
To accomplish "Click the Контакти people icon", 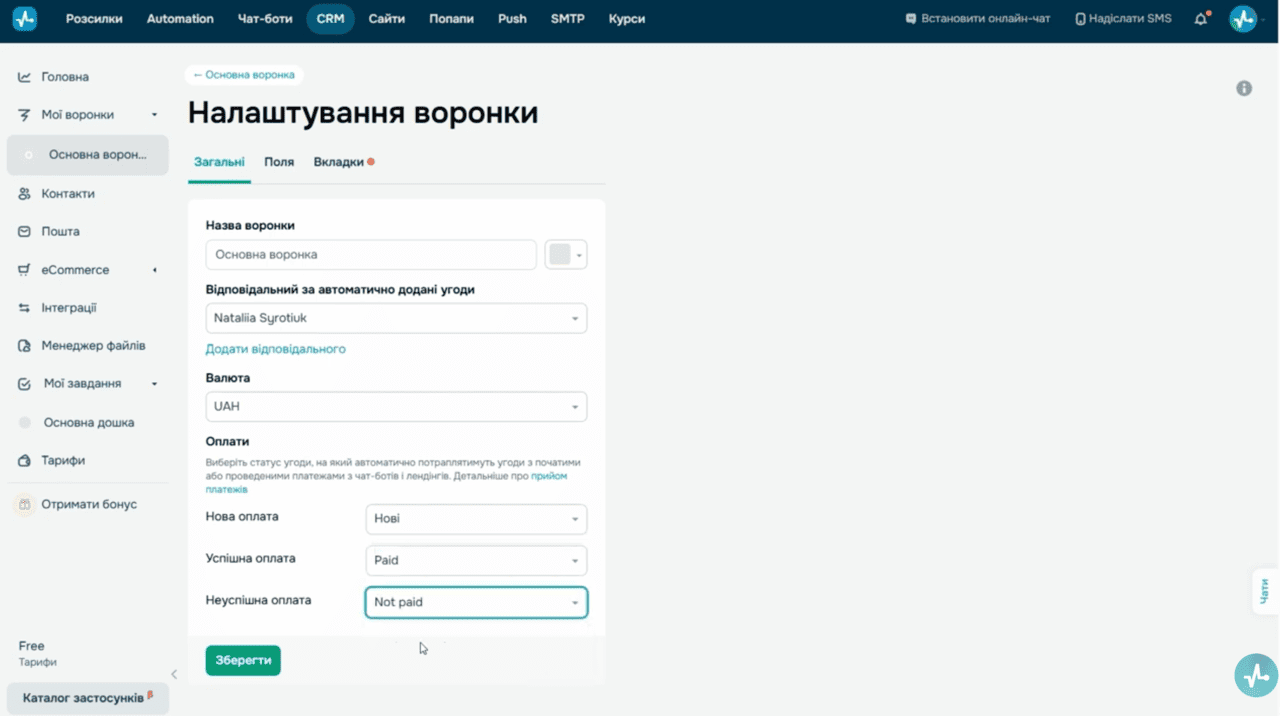I will pyautogui.click(x=25, y=194).
